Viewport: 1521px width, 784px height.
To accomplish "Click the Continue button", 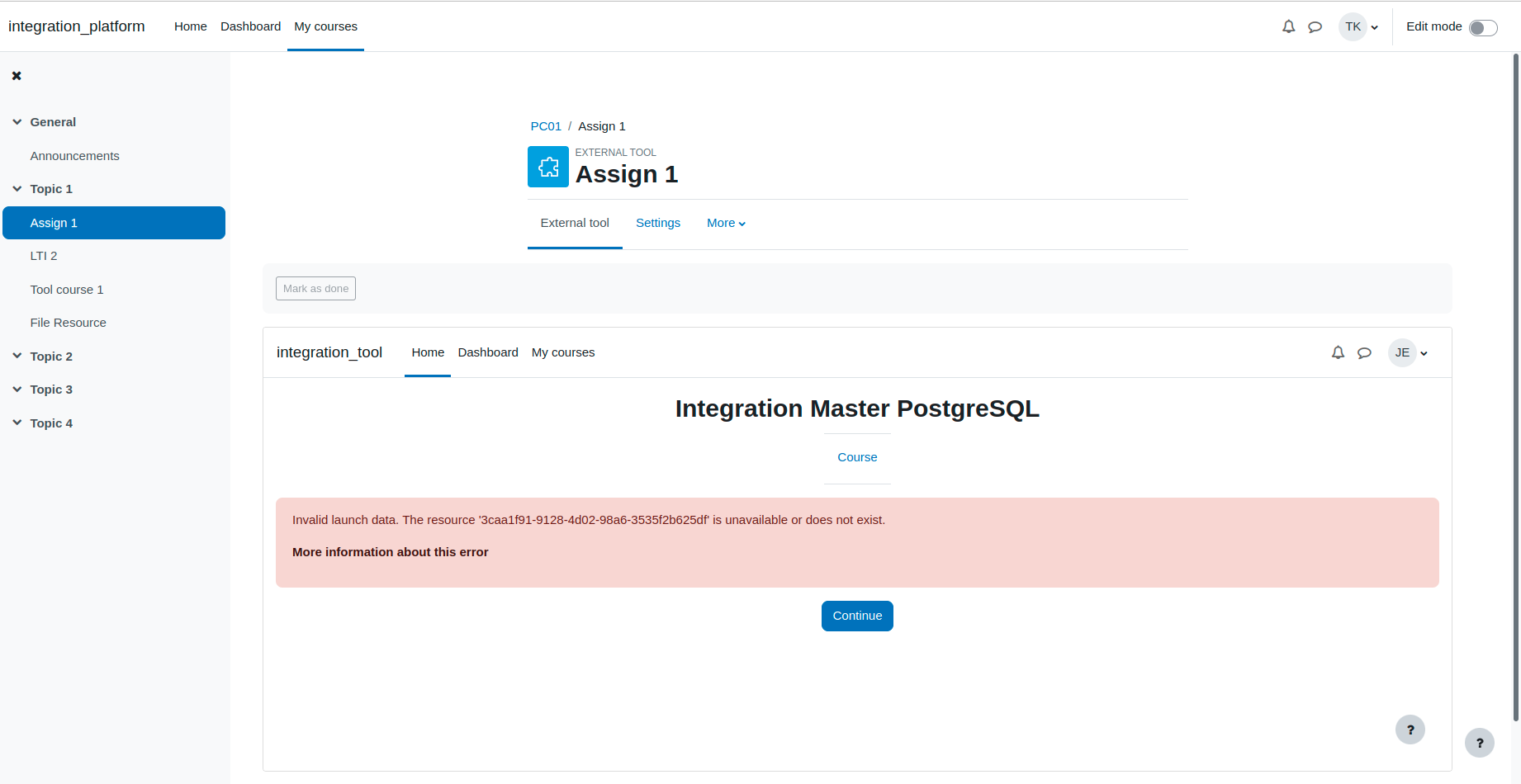I will (x=857, y=616).
